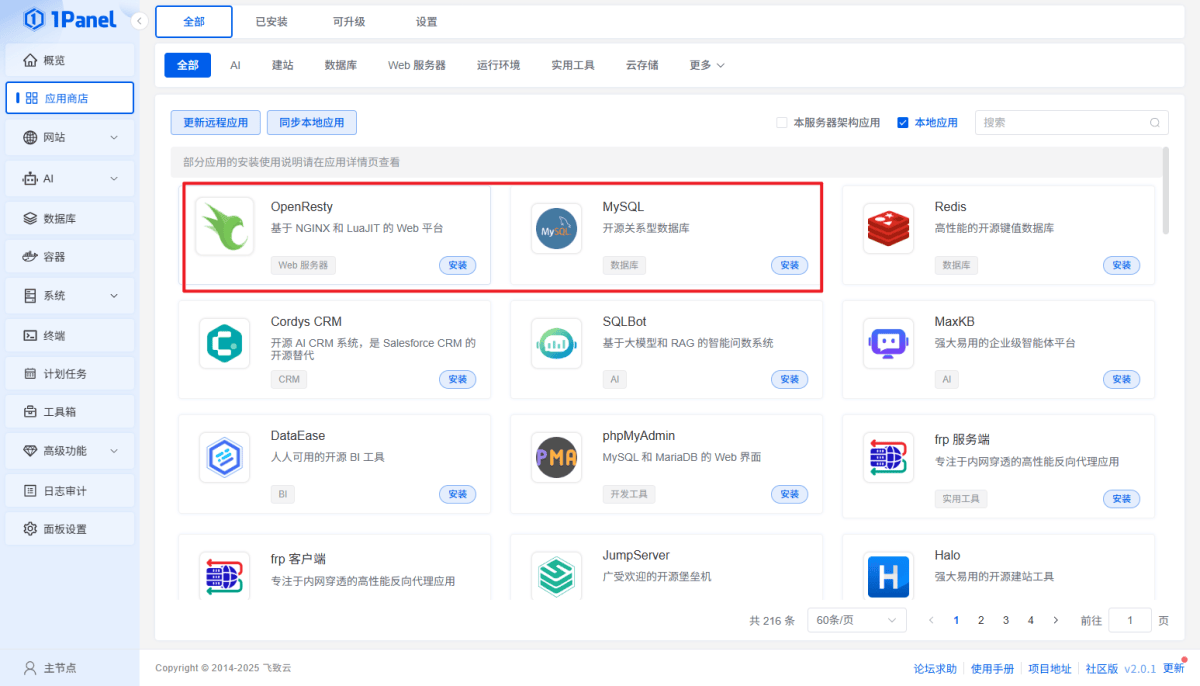The width and height of the screenshot is (1200, 686).
Task: Click the 更新远程应用 button
Action: 215,123
